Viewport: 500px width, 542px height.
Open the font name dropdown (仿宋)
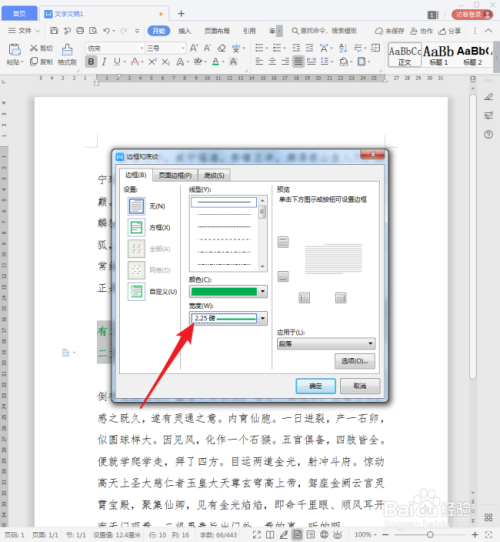click(142, 48)
